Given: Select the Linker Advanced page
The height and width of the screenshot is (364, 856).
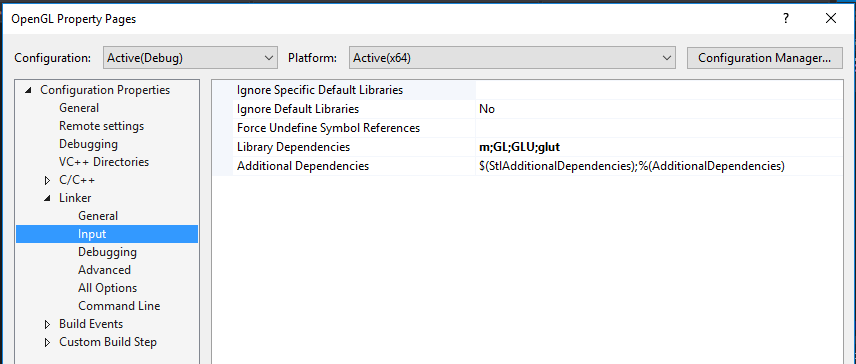Looking at the screenshot, I should coord(104,270).
